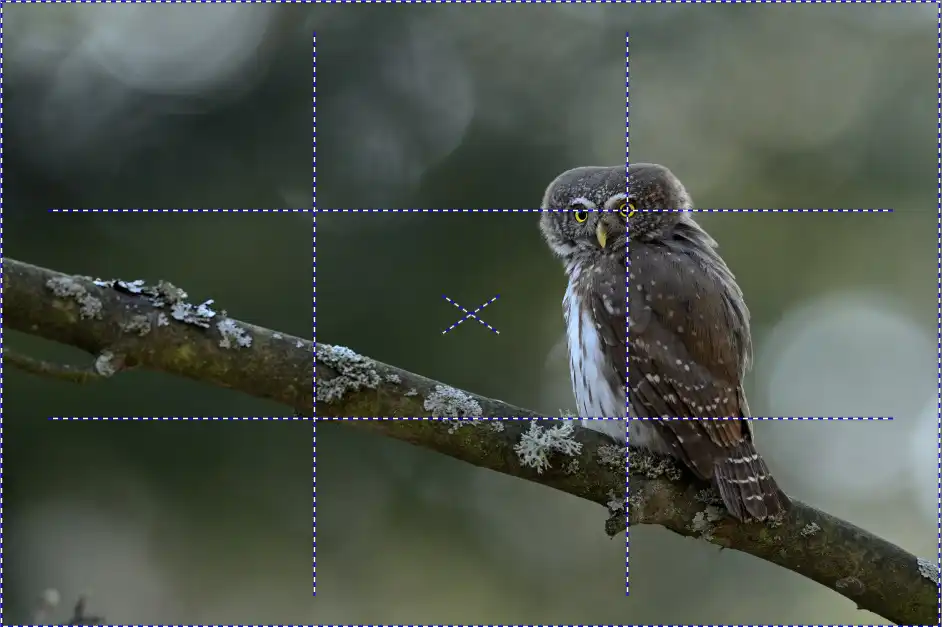Click the lower-right guide intersection below the owl
The image size is (942, 627).
click(627, 418)
